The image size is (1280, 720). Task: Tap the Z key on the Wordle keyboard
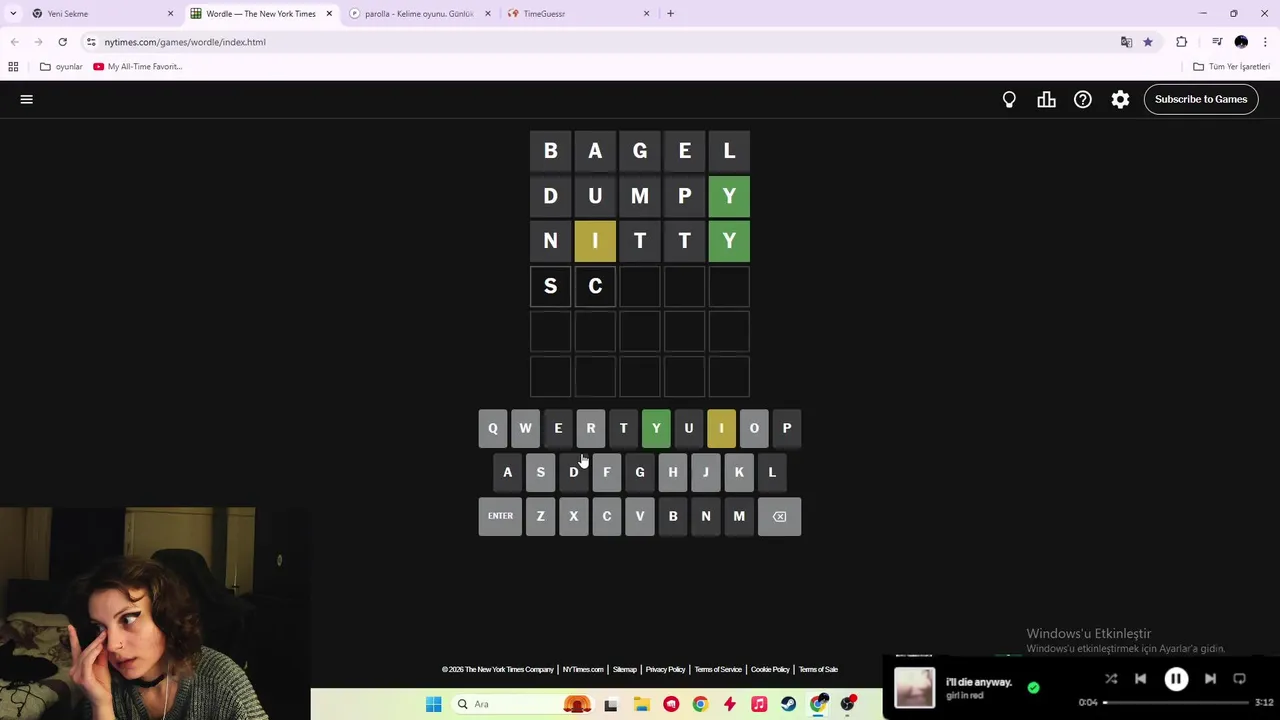tap(541, 516)
